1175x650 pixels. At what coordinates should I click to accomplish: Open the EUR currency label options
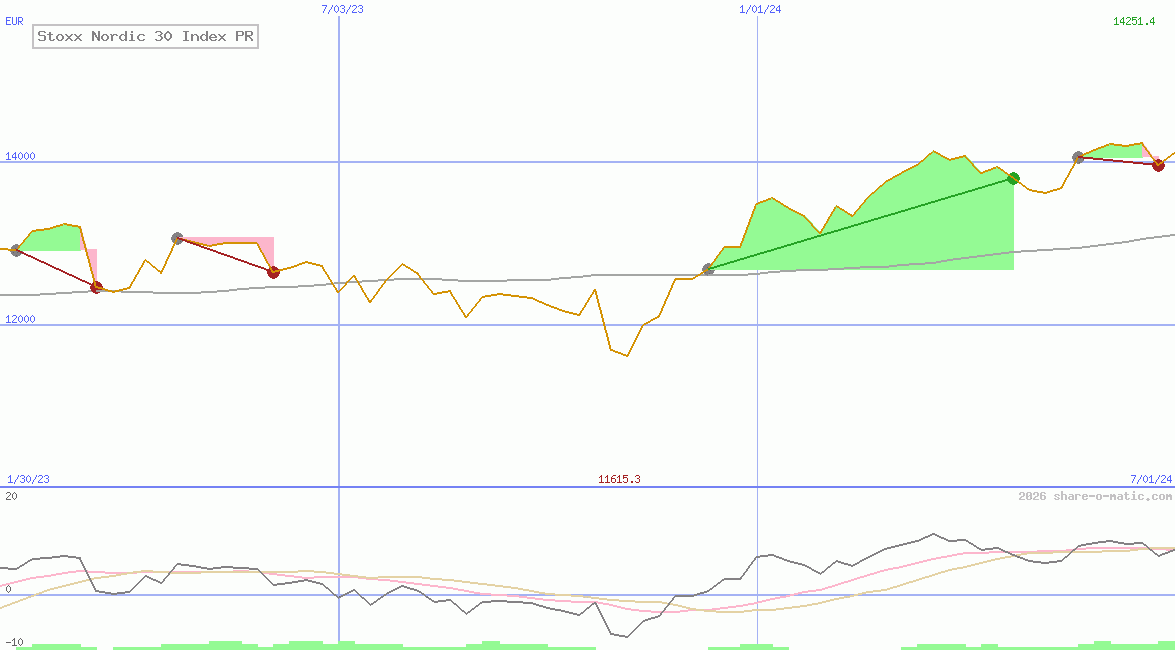pyautogui.click(x=12, y=20)
